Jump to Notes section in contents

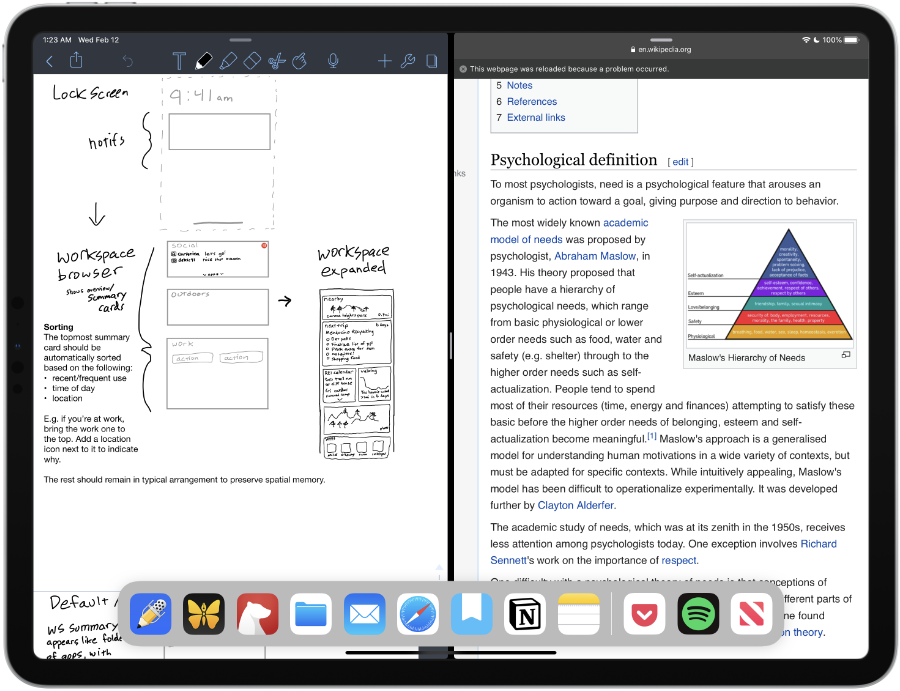point(519,86)
